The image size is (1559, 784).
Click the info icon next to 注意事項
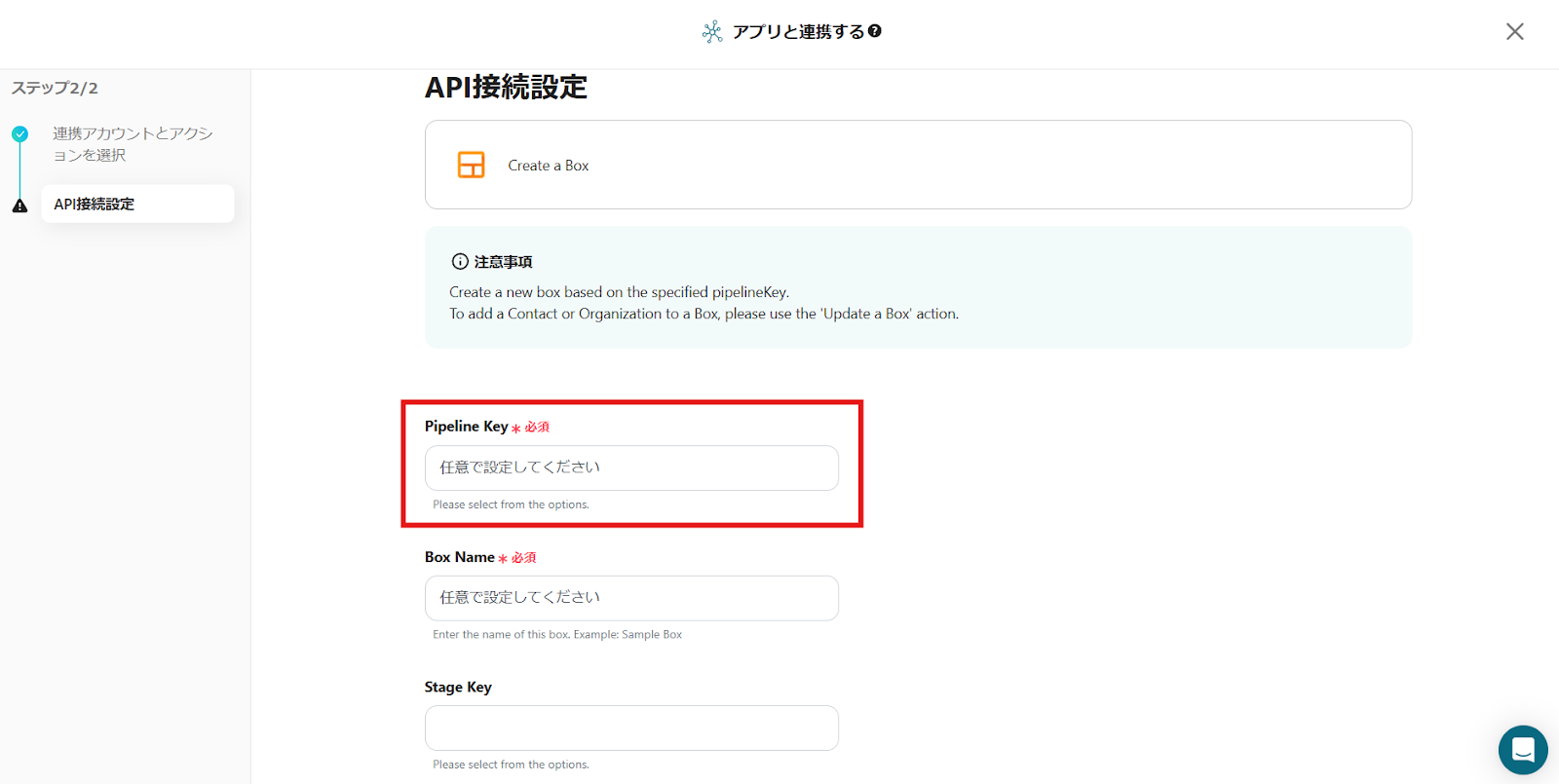[x=460, y=261]
